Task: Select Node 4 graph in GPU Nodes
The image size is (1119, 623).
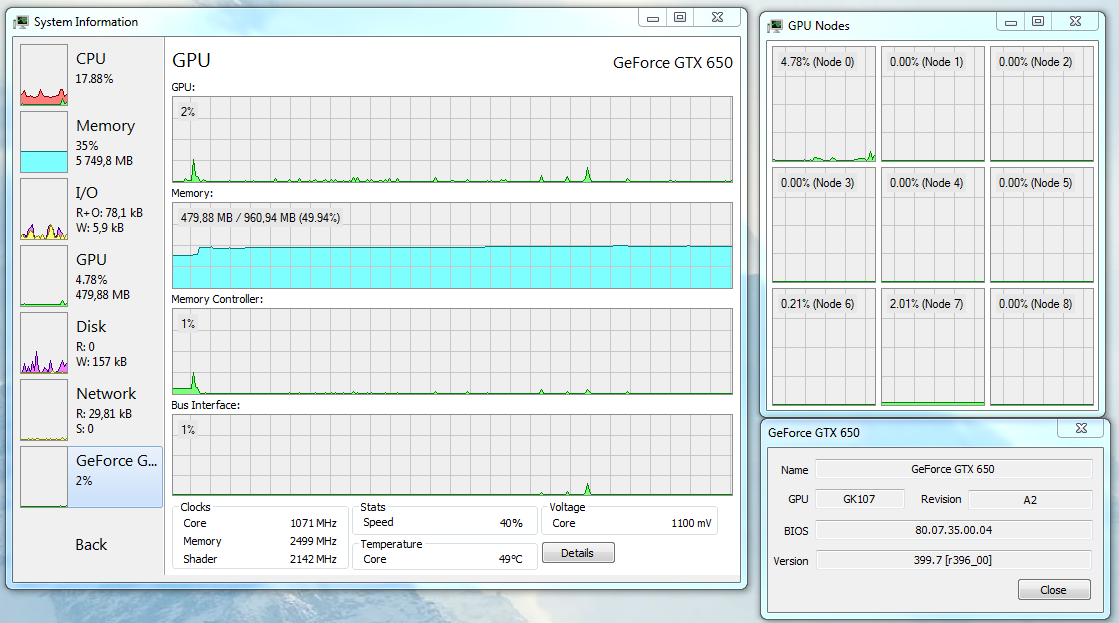Action: coord(933,225)
